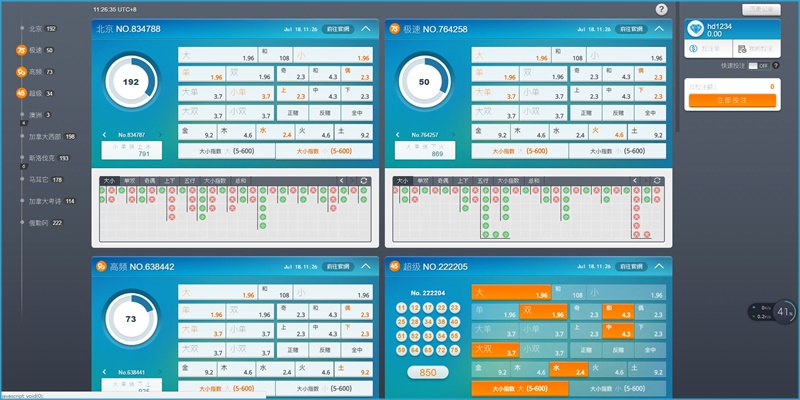Toggle the 小单 option in 北京 panel

[x=237, y=93]
